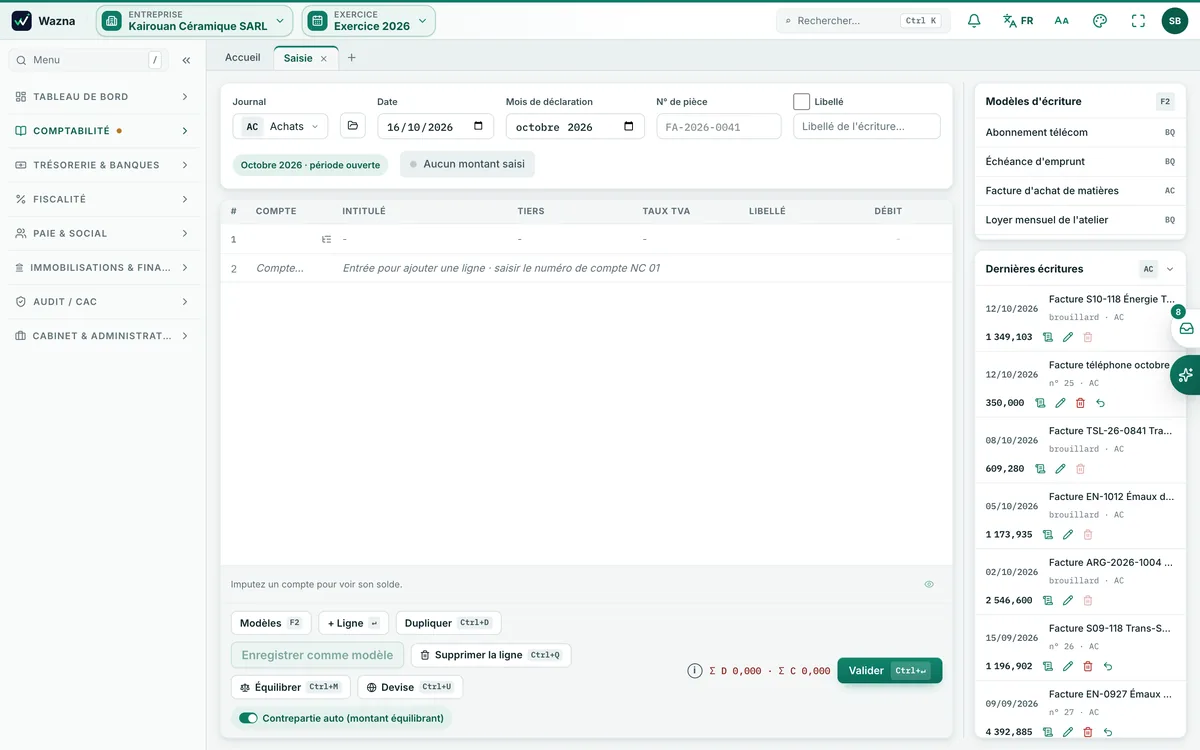
Task: Open the Tableau de bord menu
Action: point(103,97)
